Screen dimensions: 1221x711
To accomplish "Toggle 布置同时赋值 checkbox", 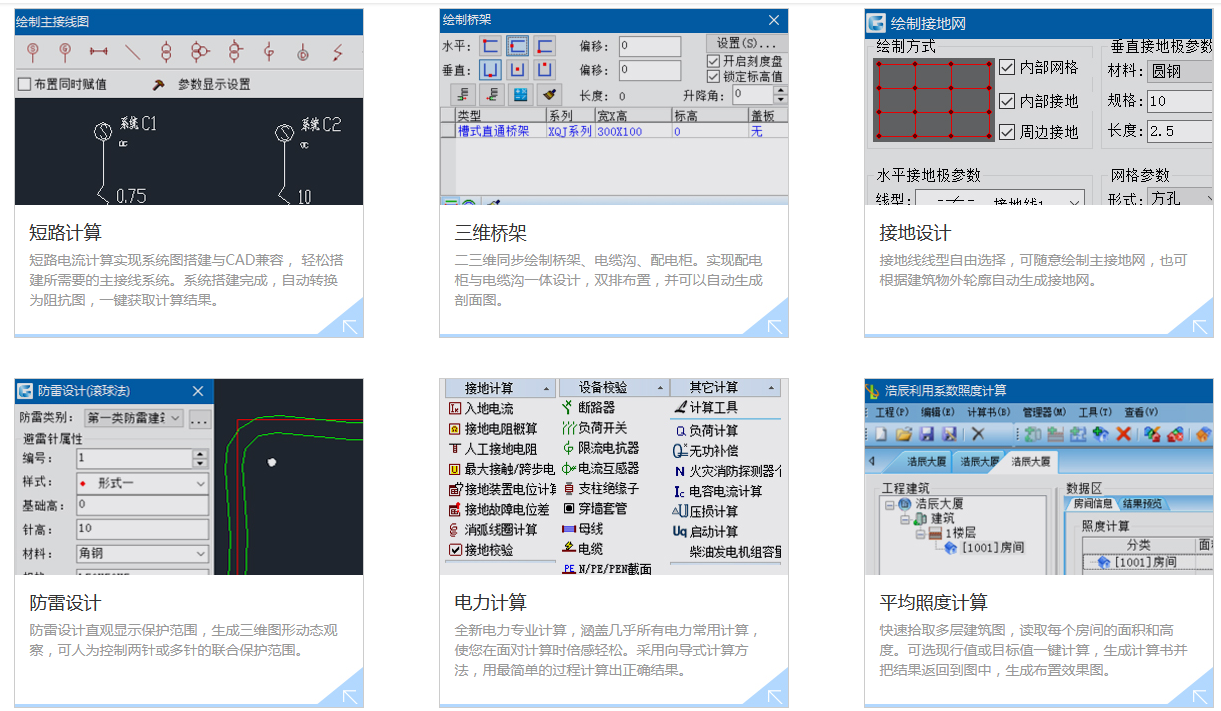I will click(25, 85).
